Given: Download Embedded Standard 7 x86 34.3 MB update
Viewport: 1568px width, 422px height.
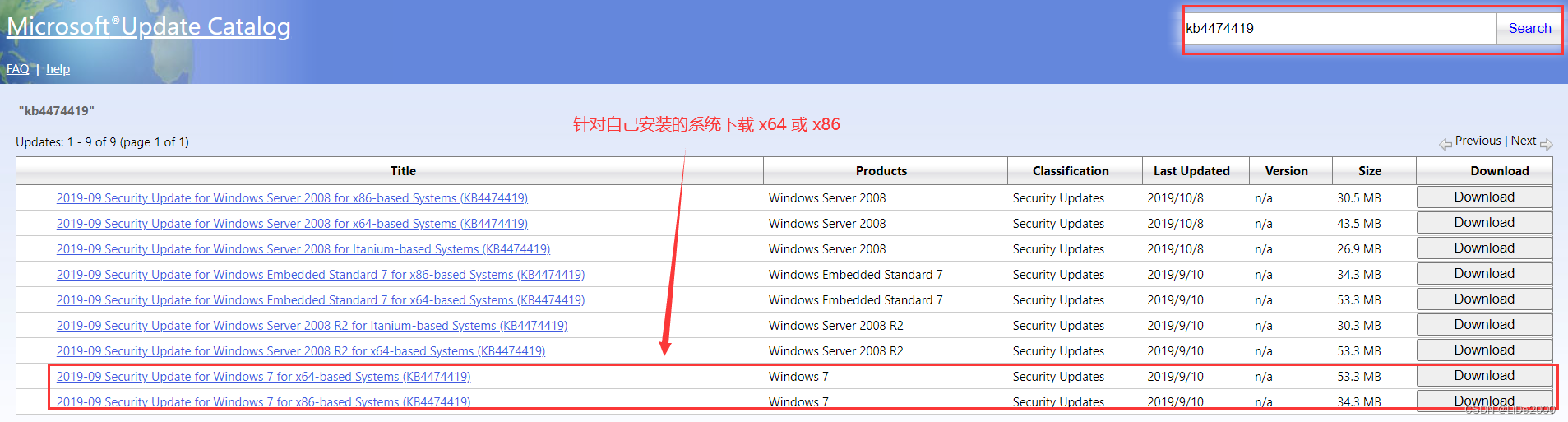Looking at the screenshot, I should point(1484,274).
